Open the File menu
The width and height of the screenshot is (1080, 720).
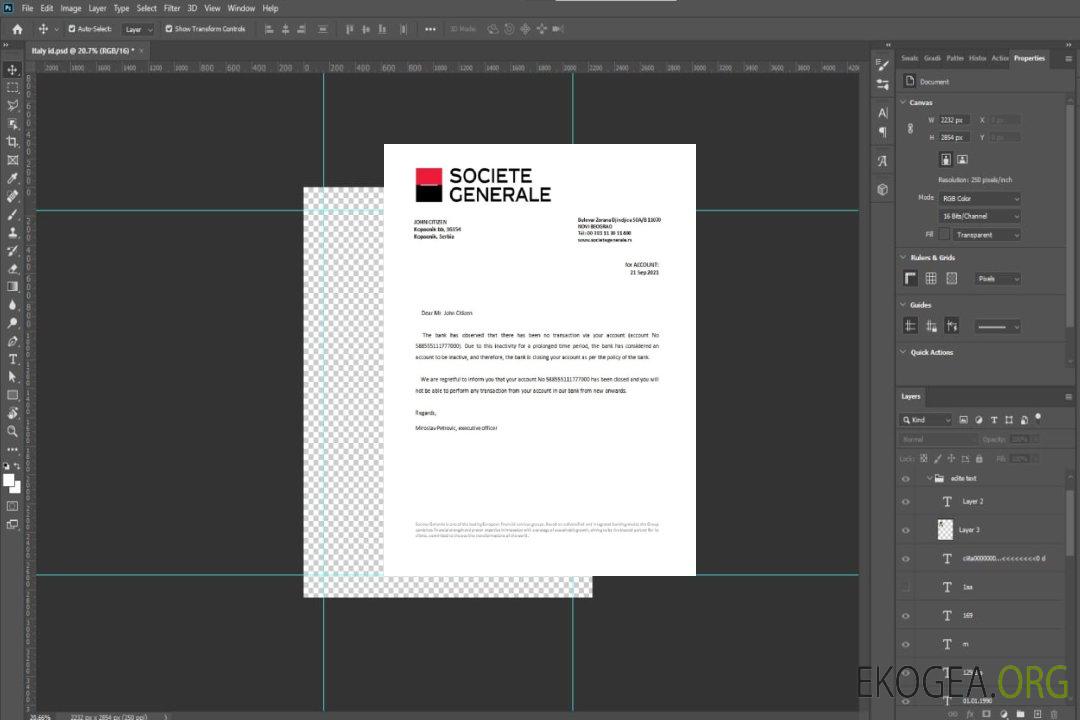(27, 8)
